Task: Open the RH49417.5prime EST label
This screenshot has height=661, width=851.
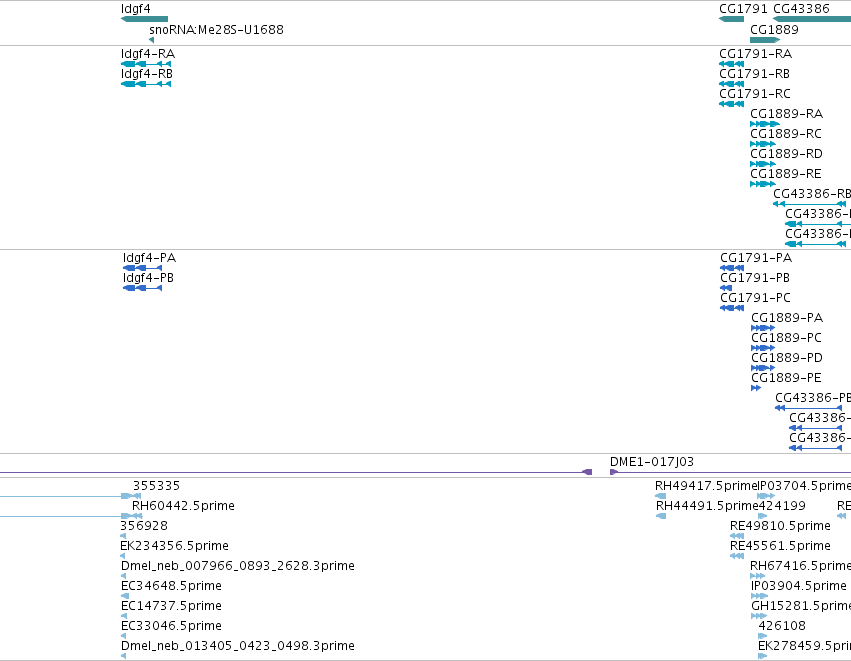Action: [706, 486]
